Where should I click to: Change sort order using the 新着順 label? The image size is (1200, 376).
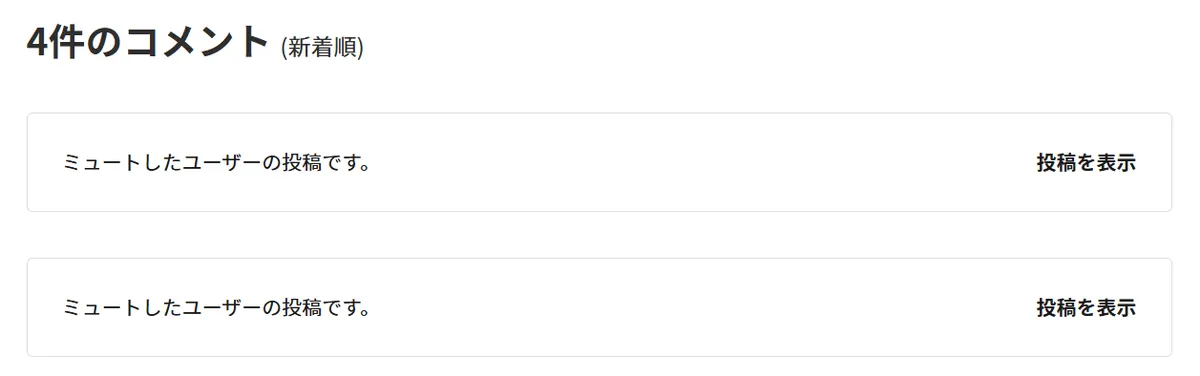pyautogui.click(x=322, y=47)
